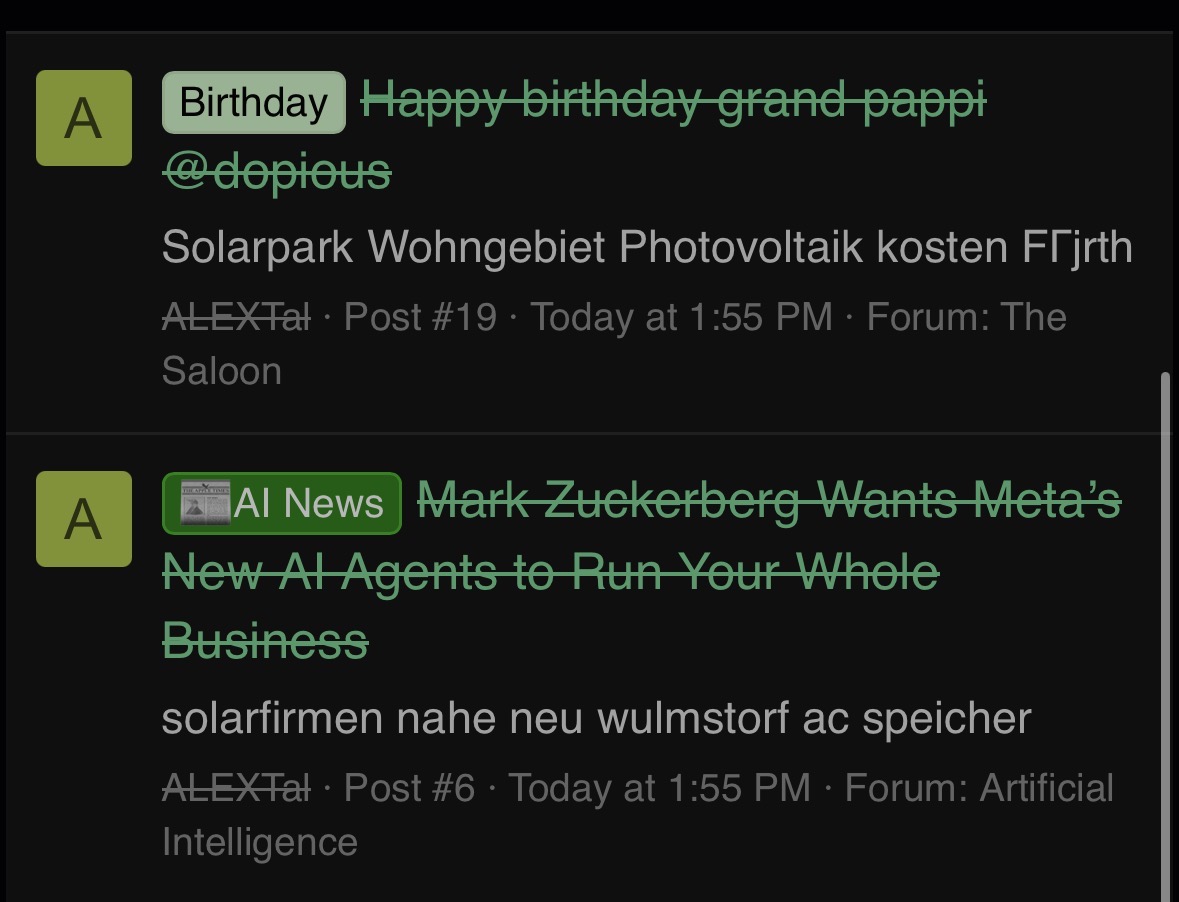Open the first ALEXTal avatar beside Birthday post
Image resolution: width=1179 pixels, height=902 pixels.
(x=83, y=118)
